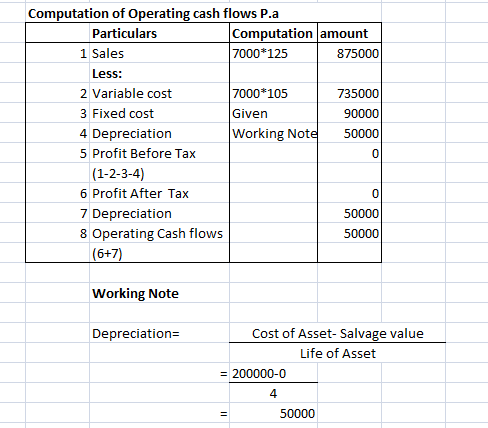Select the row 4 depreciation amount 50000
The image size is (488, 428).
[x=361, y=133]
